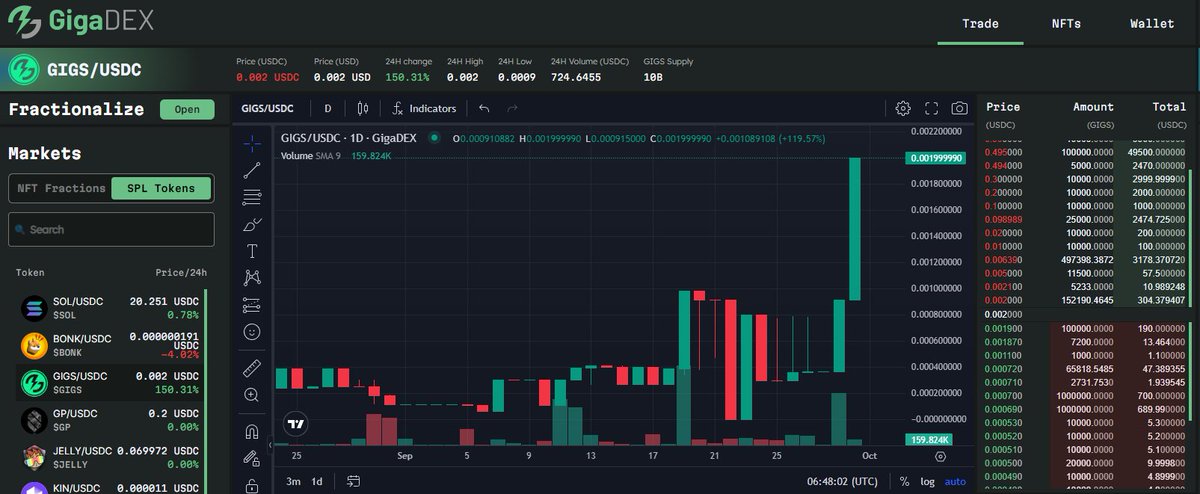Viewport: 1200px width, 494px height.
Task: Open candlestick chart style selector
Action: tap(362, 108)
